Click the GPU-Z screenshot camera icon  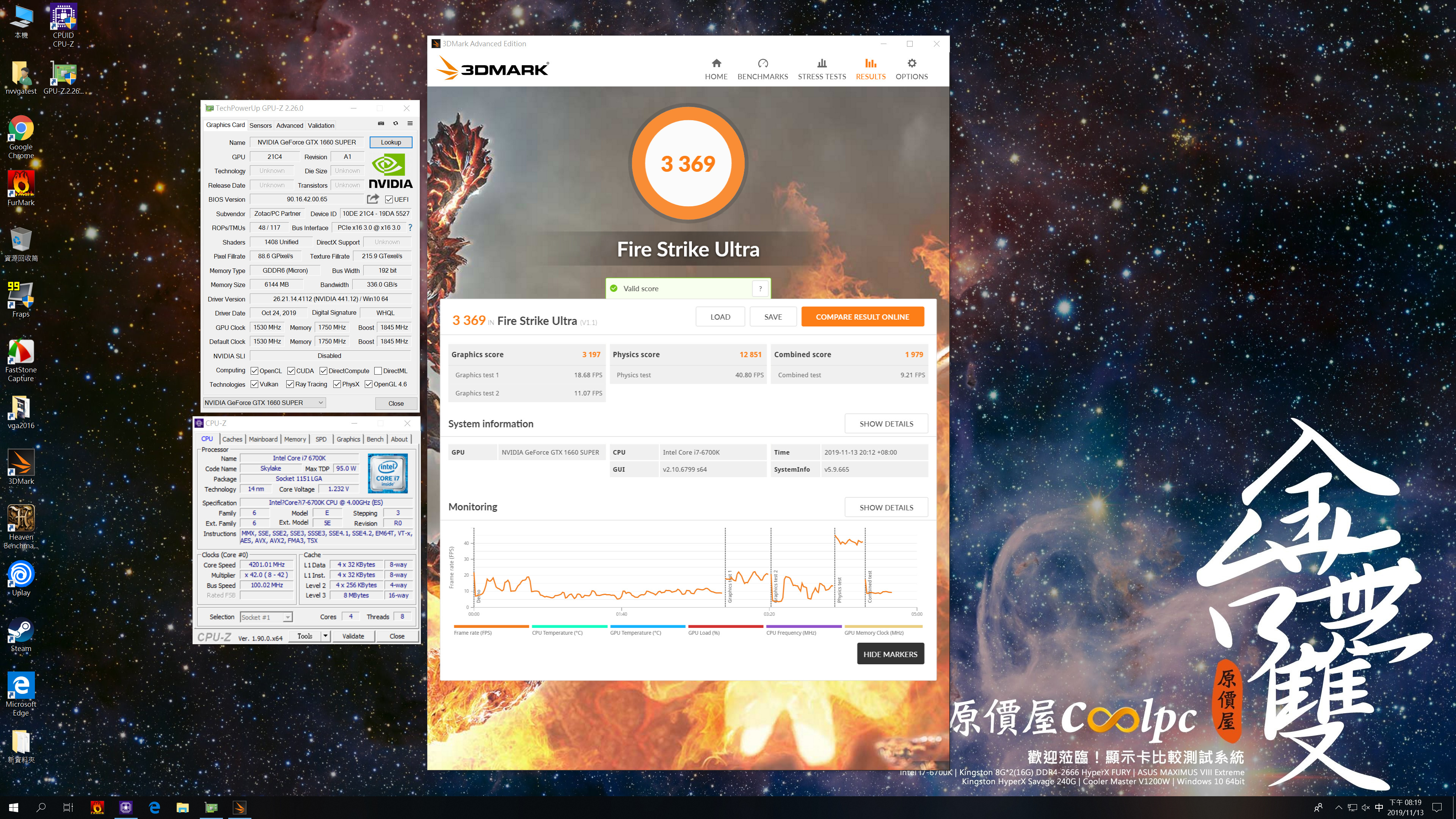pyautogui.click(x=381, y=123)
